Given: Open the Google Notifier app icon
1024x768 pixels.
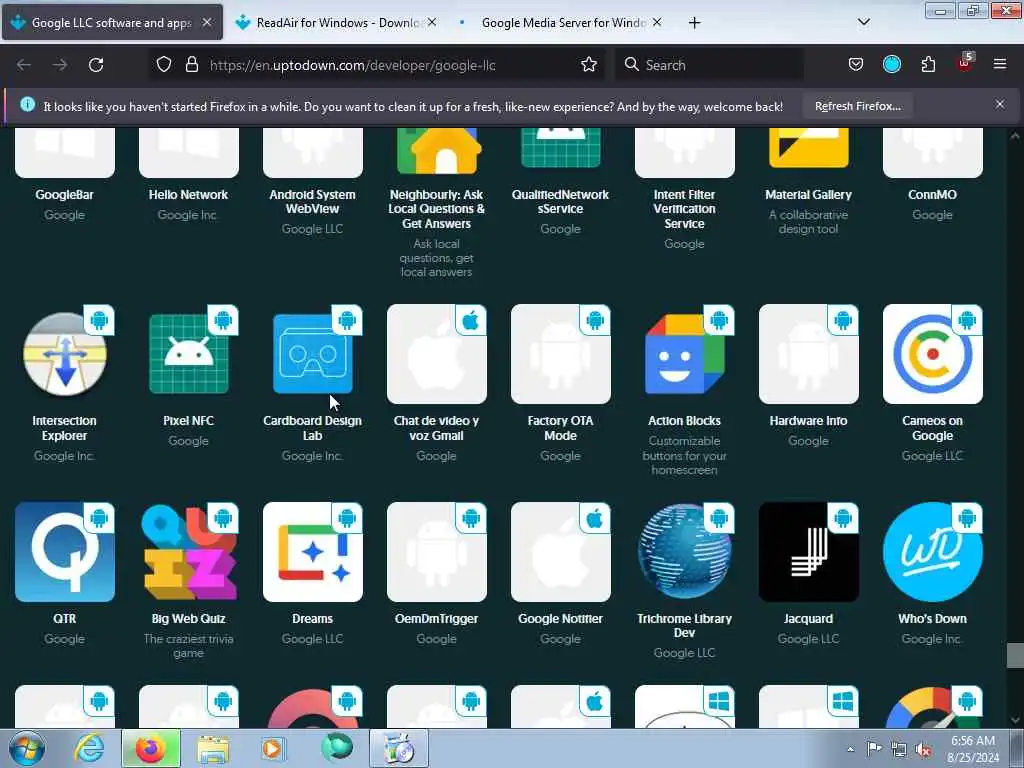Looking at the screenshot, I should click(561, 552).
